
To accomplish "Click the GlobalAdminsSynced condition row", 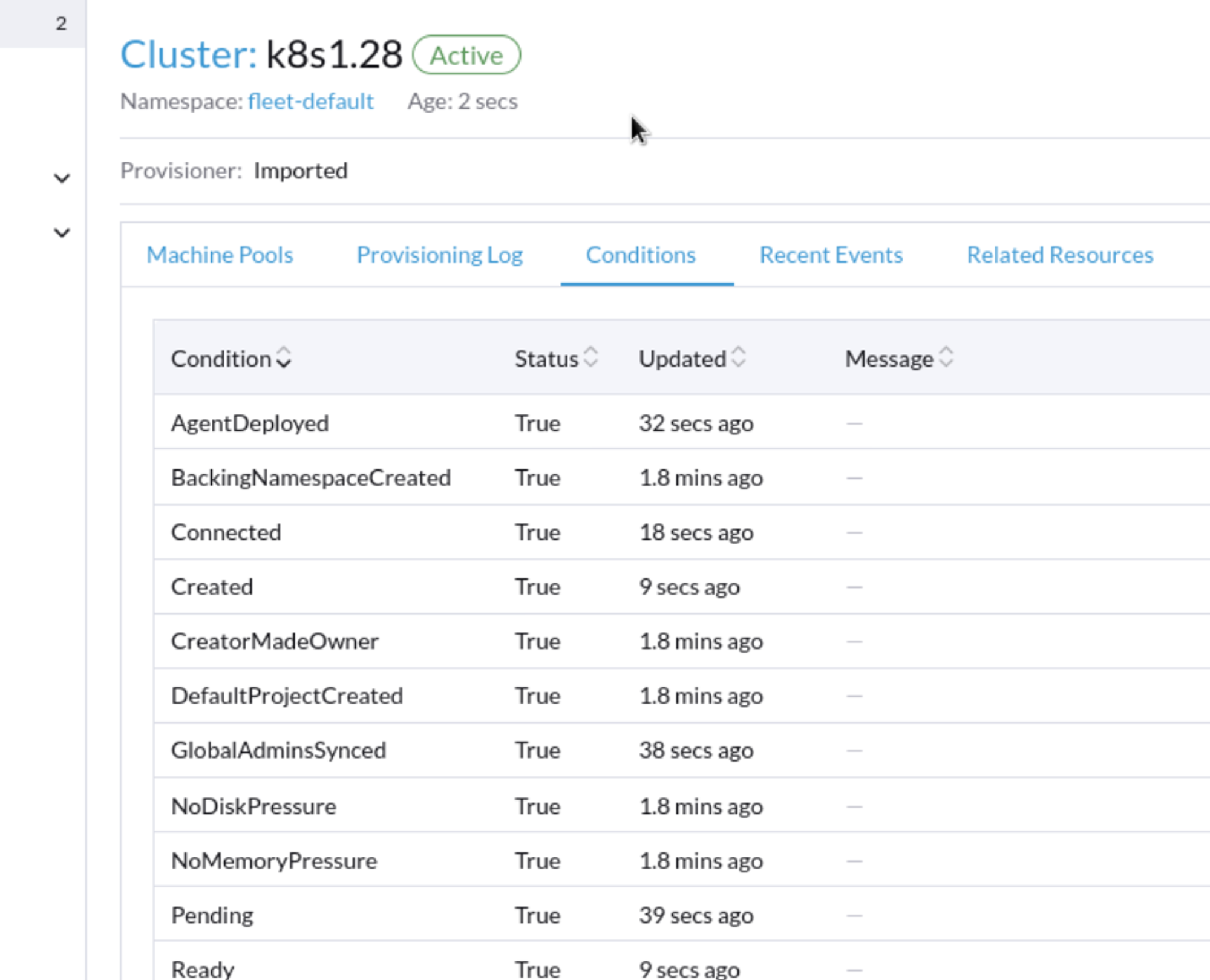I will [x=278, y=750].
